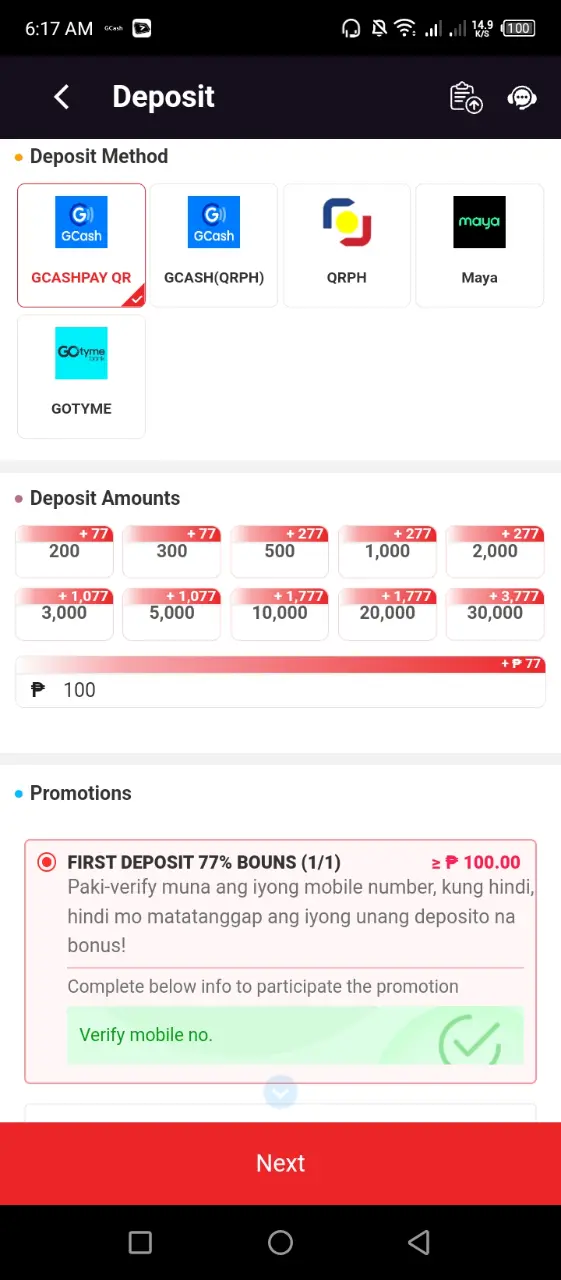Choose the 200 deposit amount

(x=64, y=551)
